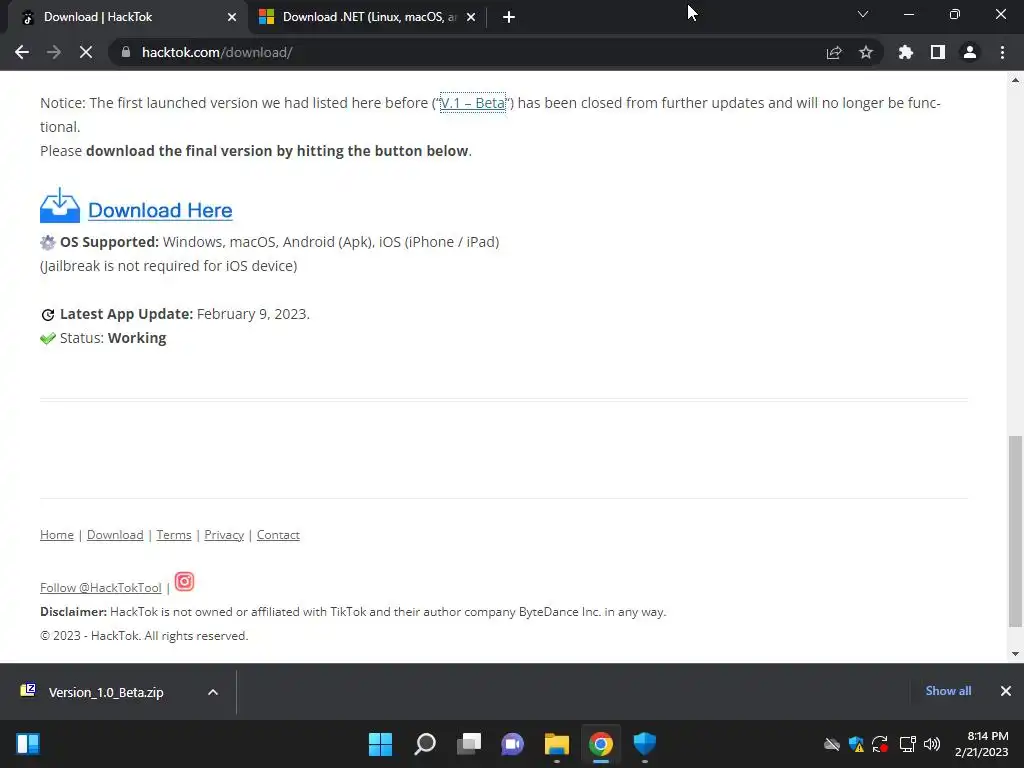Open a new browser tab
The width and height of the screenshot is (1024, 768).
click(x=509, y=17)
